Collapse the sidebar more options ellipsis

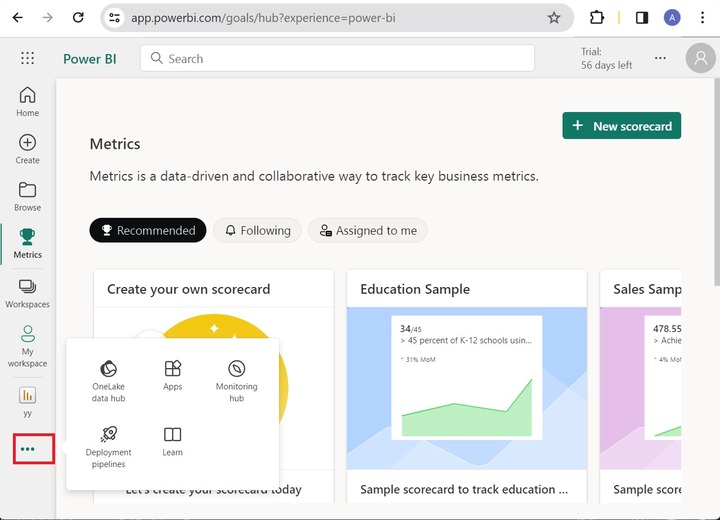(28, 449)
